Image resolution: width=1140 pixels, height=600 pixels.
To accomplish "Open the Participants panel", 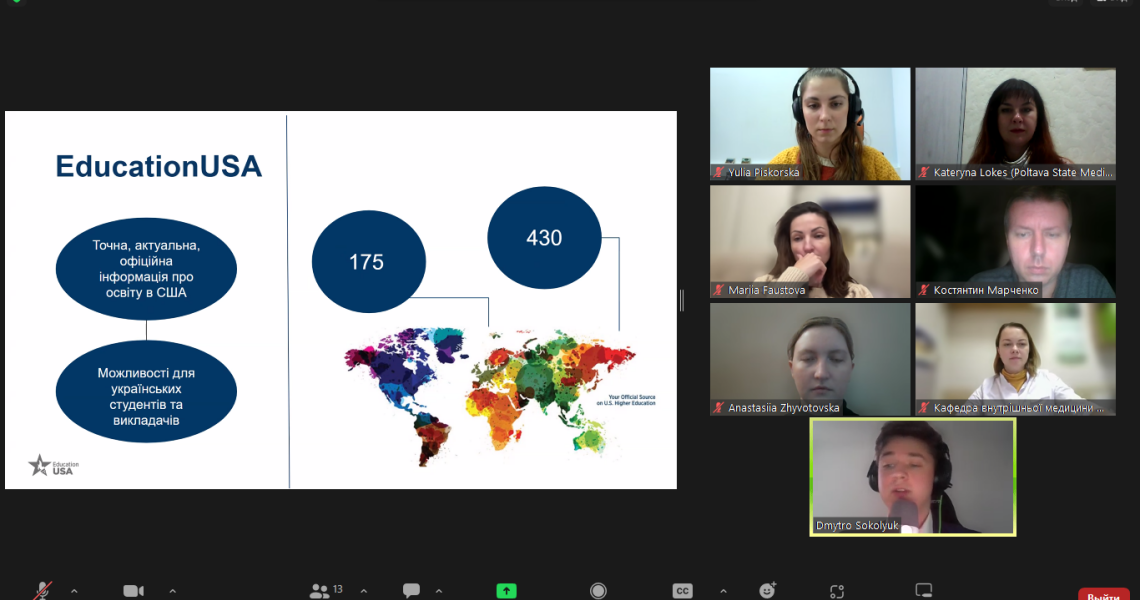I will point(320,588).
